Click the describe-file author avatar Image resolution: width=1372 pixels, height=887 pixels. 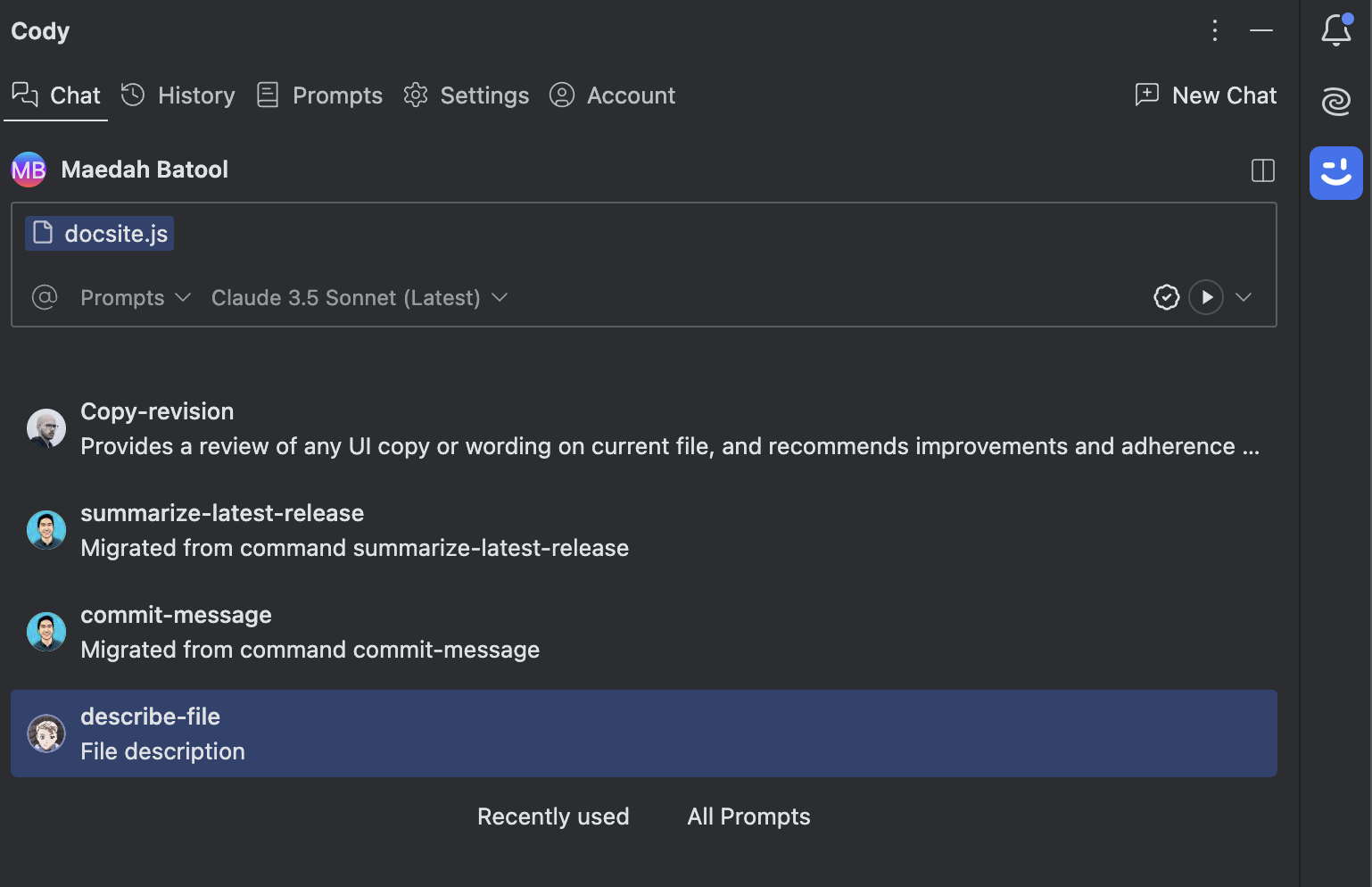click(x=46, y=734)
